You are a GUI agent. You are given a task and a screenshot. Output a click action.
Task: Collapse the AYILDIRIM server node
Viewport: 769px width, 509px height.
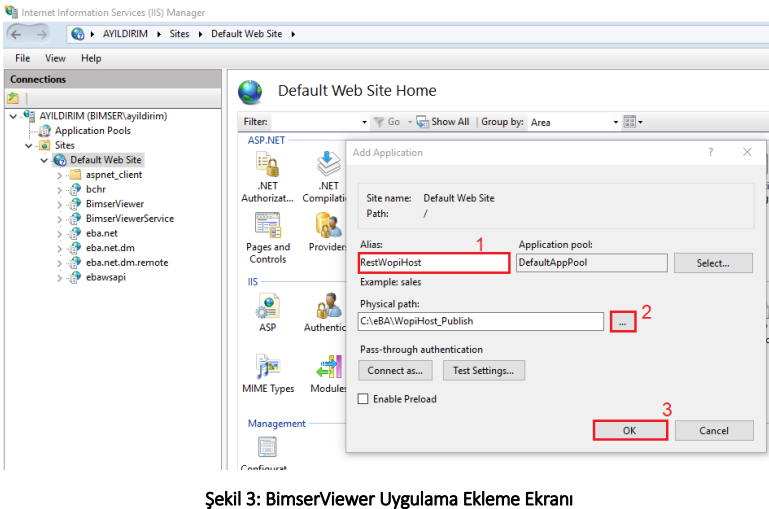point(14,116)
